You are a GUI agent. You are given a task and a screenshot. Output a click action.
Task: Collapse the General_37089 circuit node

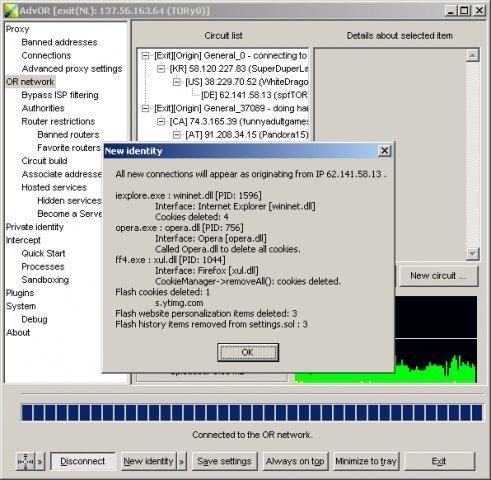click(145, 108)
